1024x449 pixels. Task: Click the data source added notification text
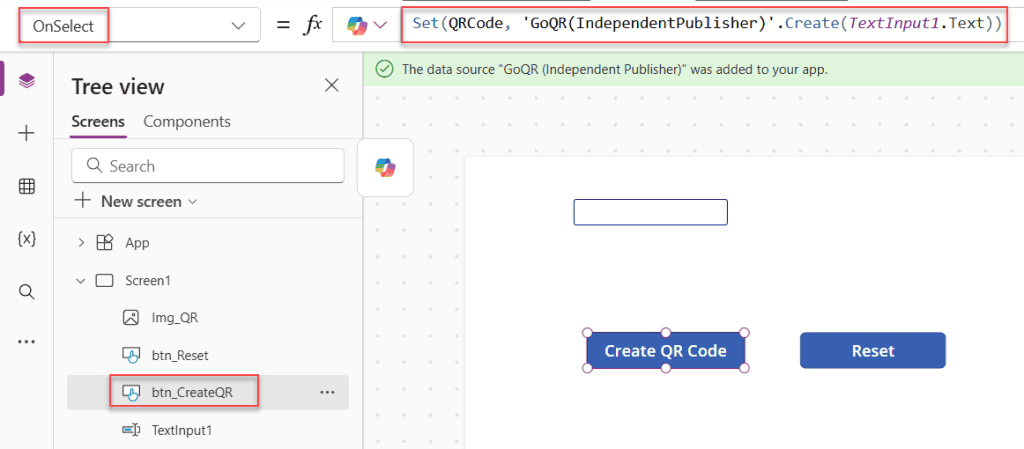pyautogui.click(x=615, y=69)
